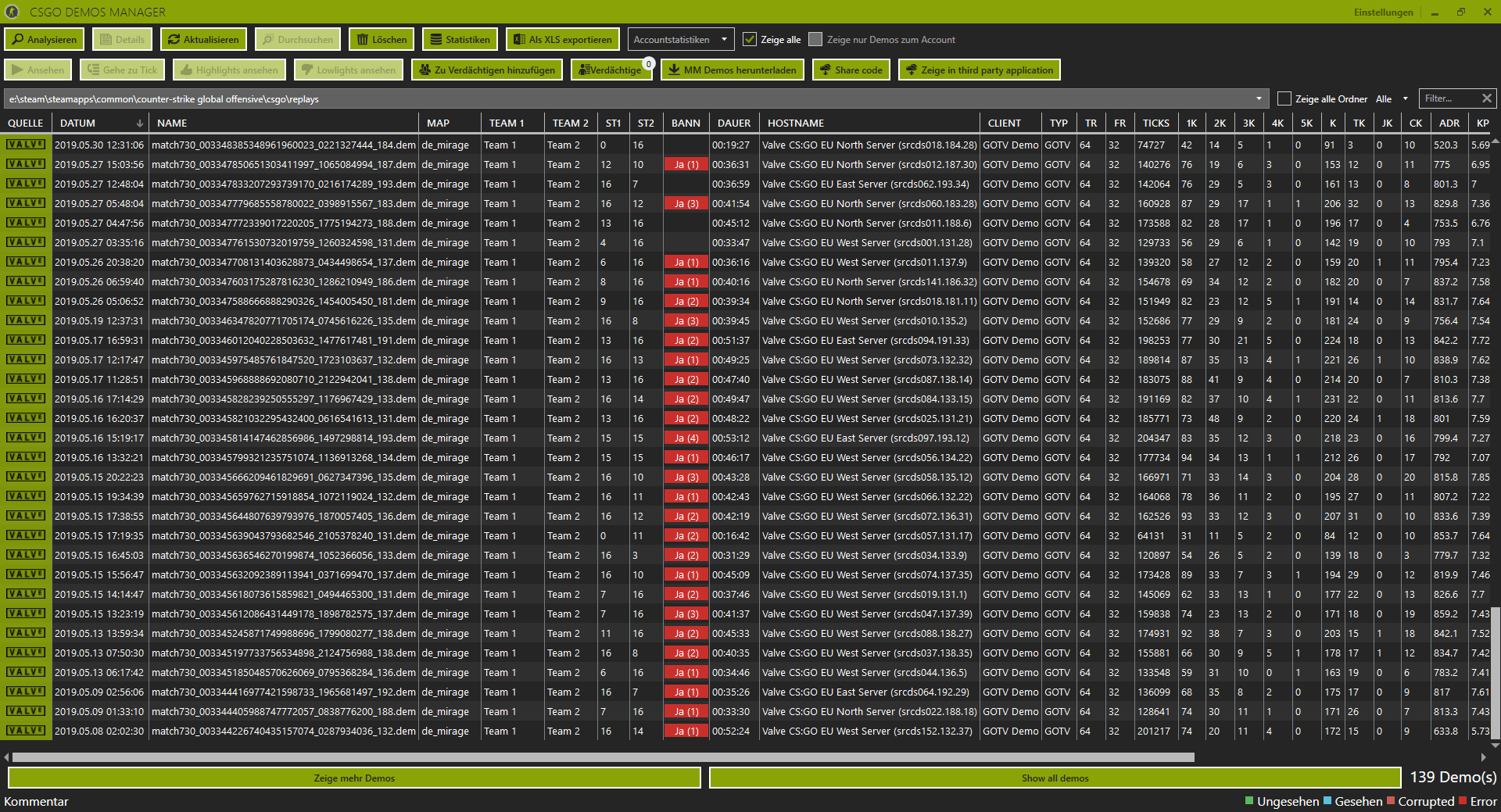Tick the Zeige alle Ordner checkbox
The width and height of the screenshot is (1501, 812).
click(1284, 98)
